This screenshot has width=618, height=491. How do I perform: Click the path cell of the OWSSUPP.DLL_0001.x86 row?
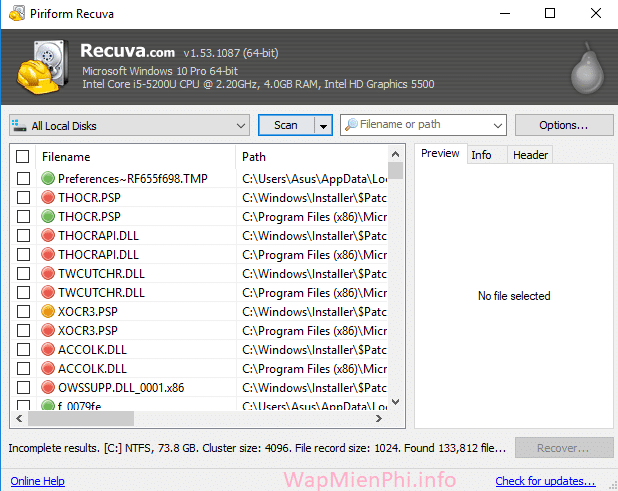314,388
